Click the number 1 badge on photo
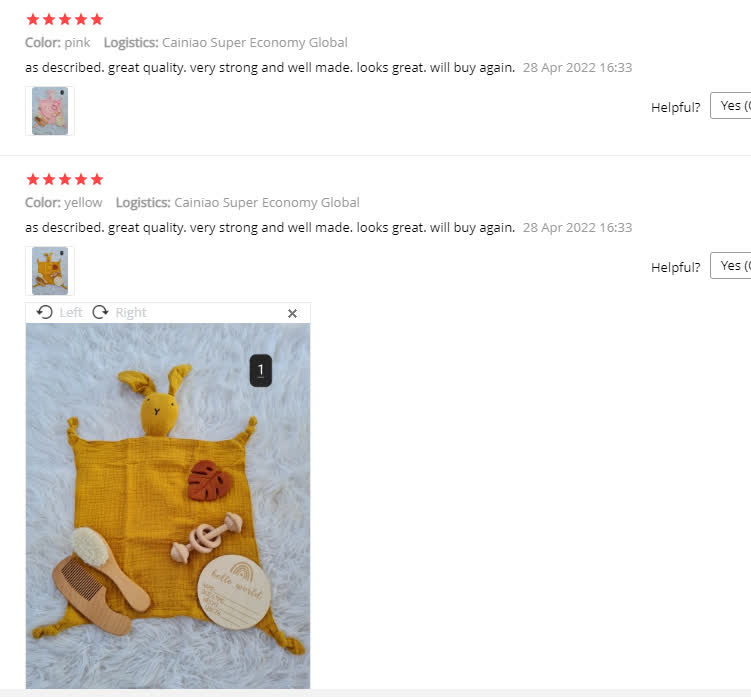The height and width of the screenshot is (697, 751). [261, 370]
